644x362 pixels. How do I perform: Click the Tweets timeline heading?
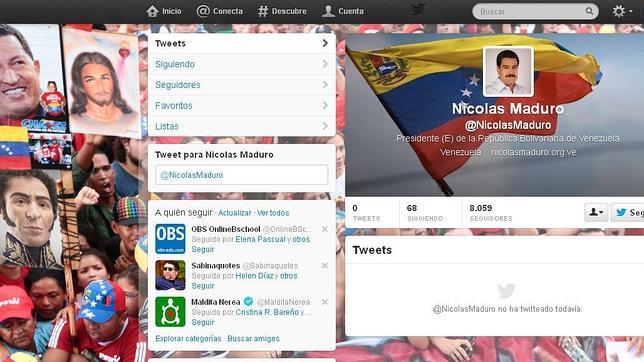(372, 250)
